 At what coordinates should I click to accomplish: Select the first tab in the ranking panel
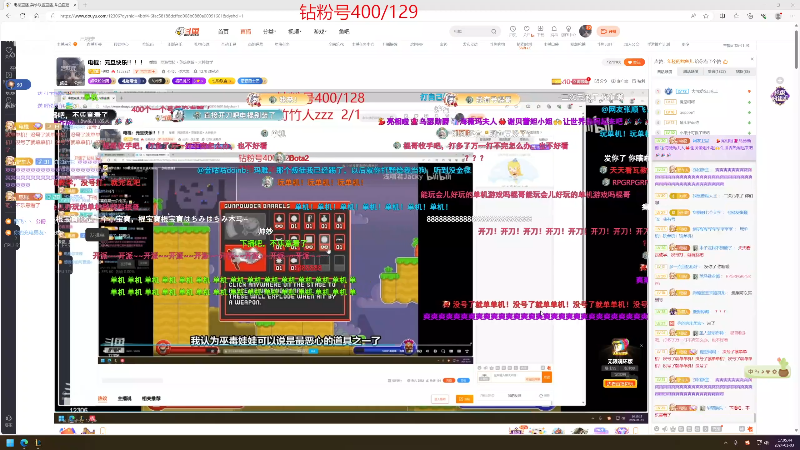click(x=665, y=72)
